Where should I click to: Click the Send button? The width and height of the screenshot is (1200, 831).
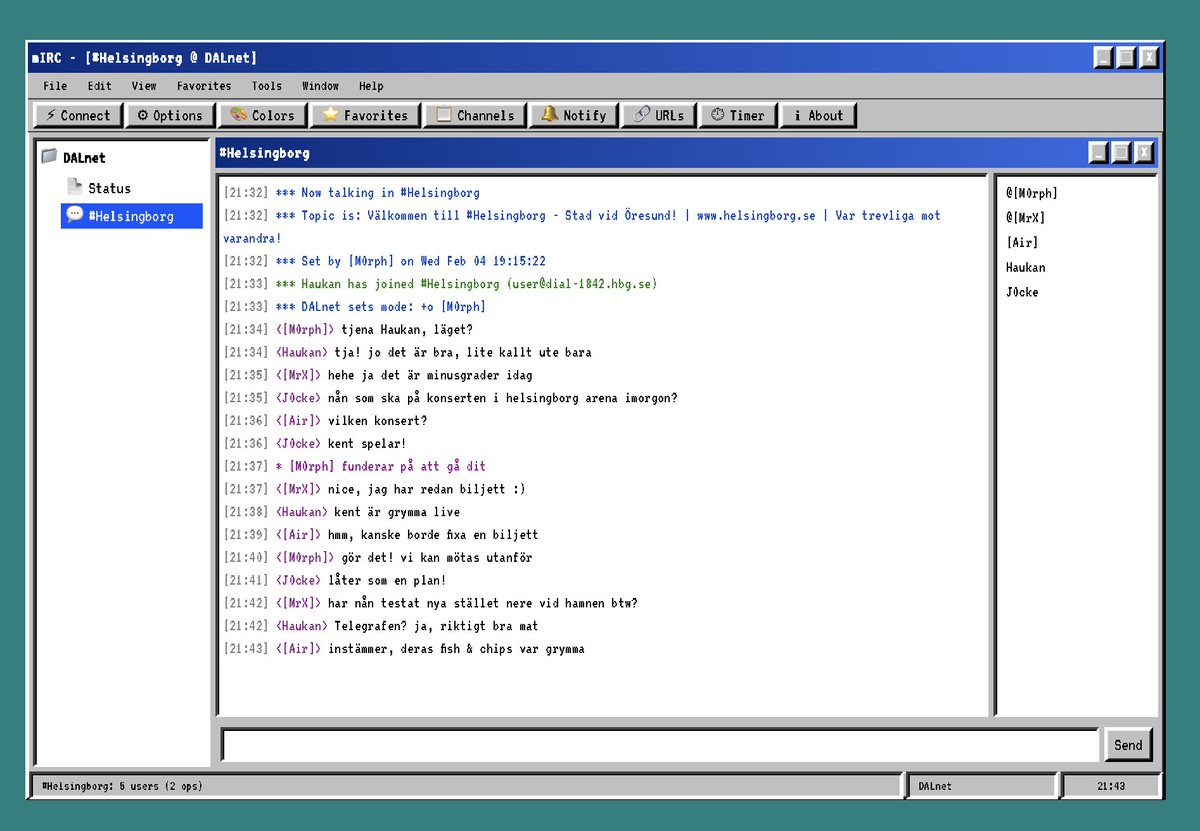pyautogui.click(x=1128, y=745)
